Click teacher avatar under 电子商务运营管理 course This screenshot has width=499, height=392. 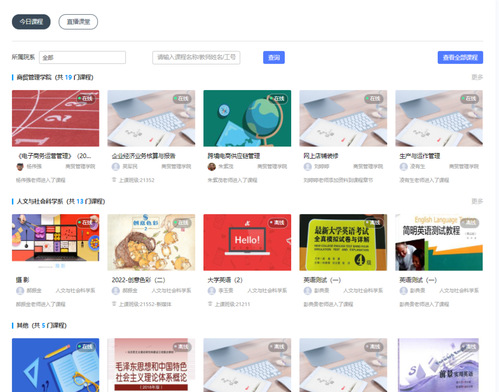(x=20, y=166)
